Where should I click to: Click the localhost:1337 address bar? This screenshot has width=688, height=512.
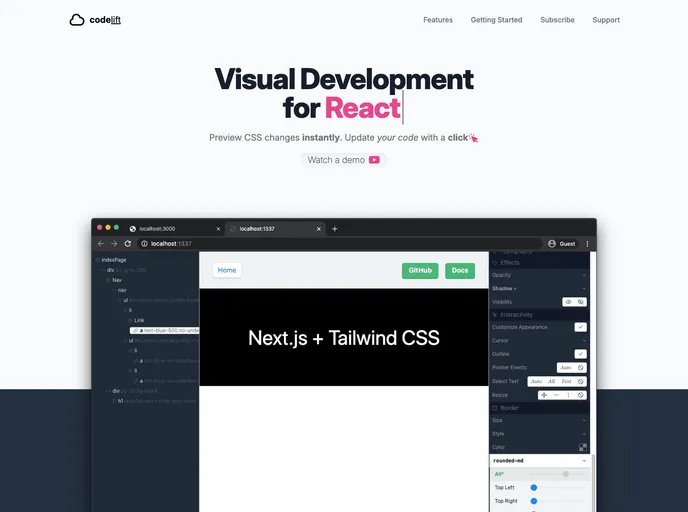coord(340,243)
